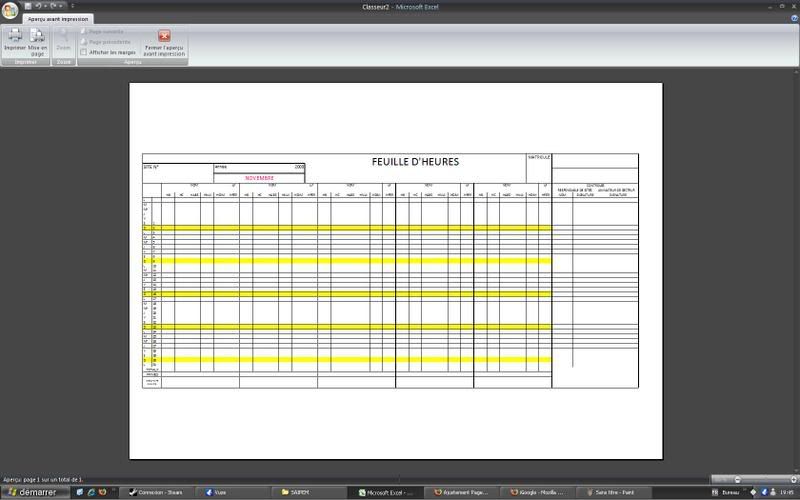Screen dimensions: 800x500
Task: Open the round Office button menu
Action: point(10,9)
